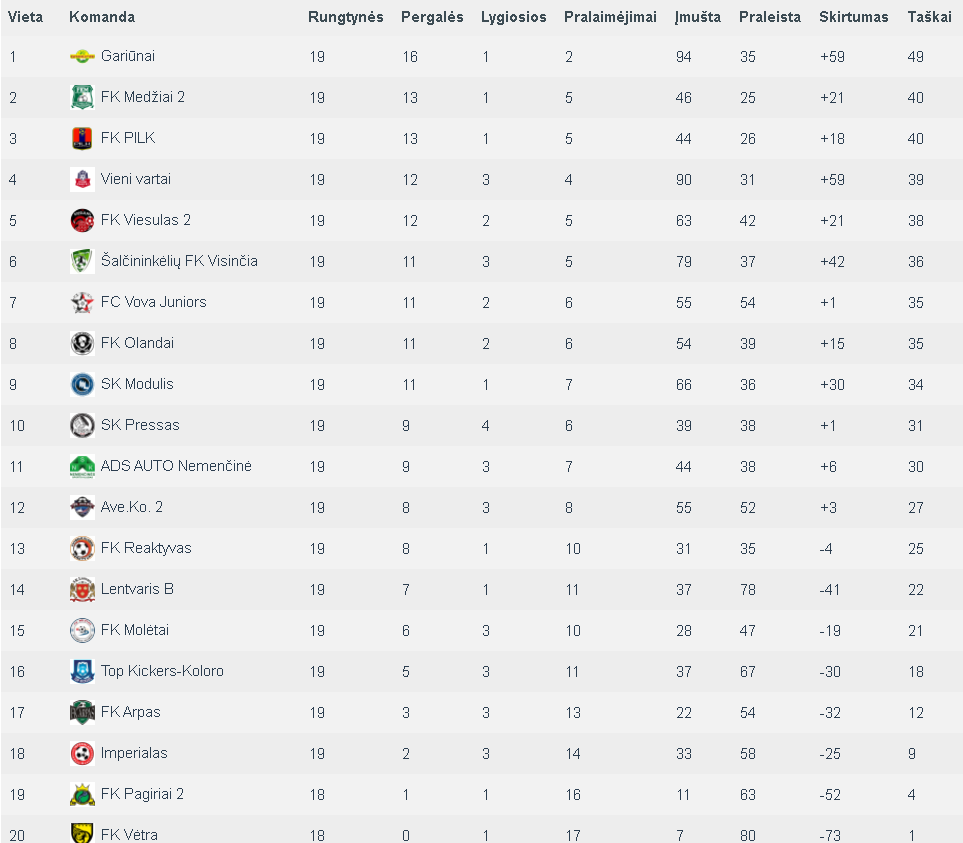Click the Vieni vartai logo icon
963x843 pixels.
(82, 179)
